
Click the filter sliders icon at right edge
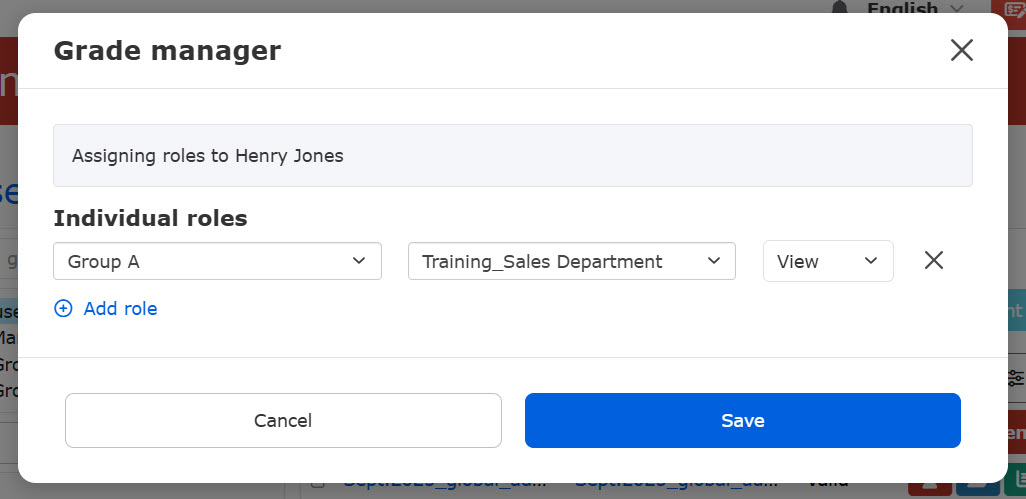(1016, 378)
